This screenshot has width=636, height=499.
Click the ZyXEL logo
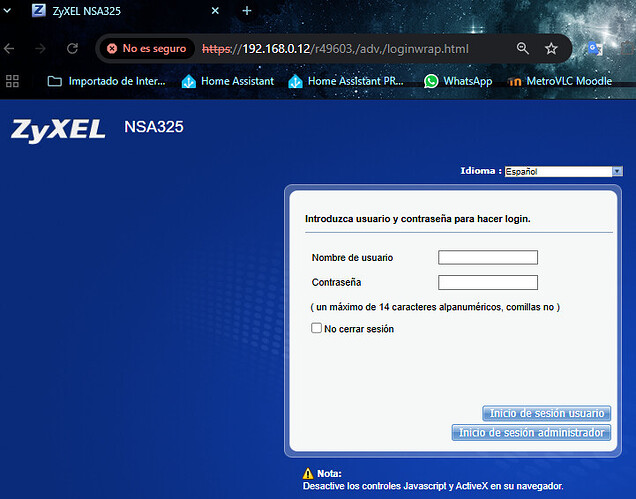(58, 130)
